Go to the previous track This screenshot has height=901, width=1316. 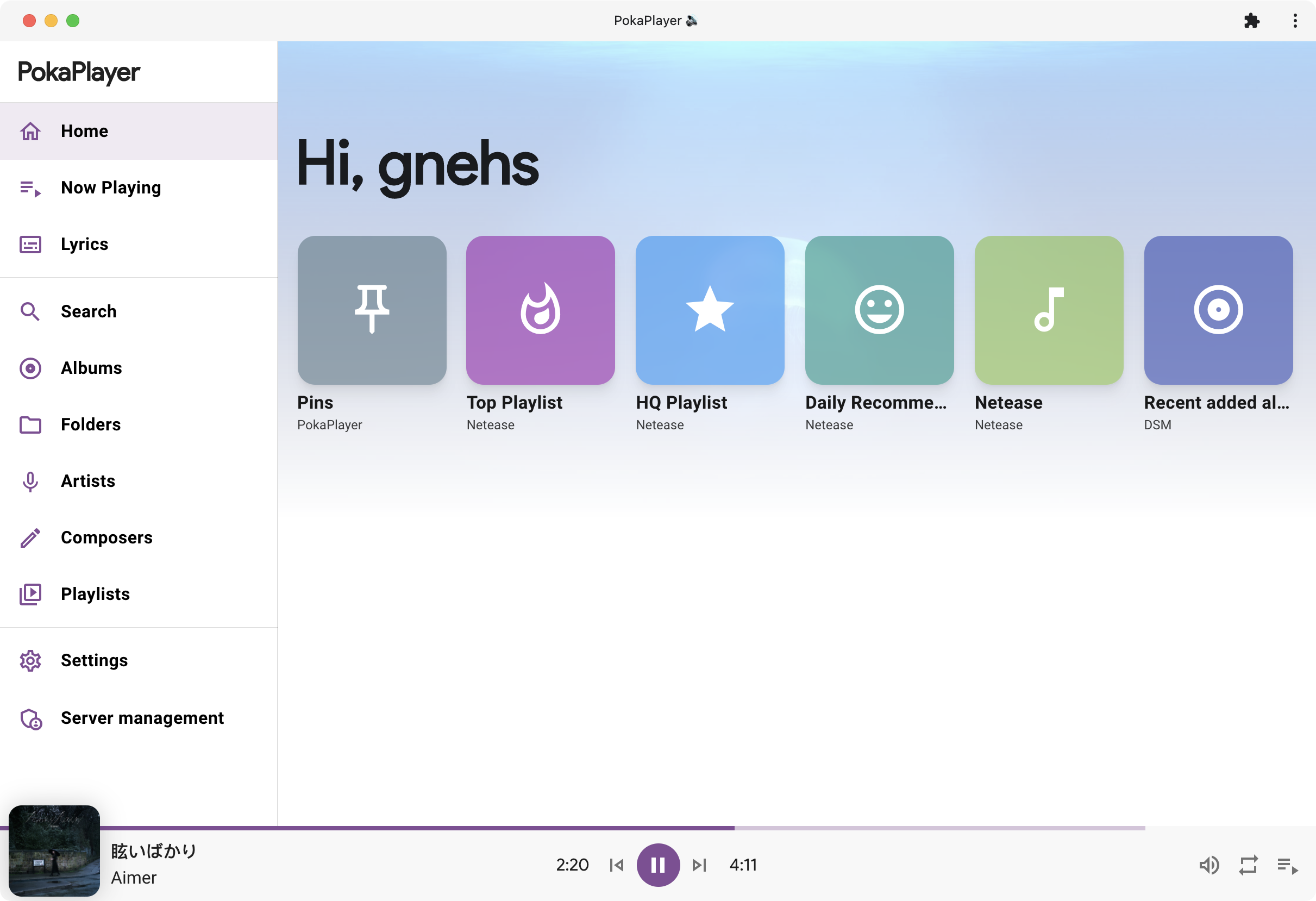point(617,865)
